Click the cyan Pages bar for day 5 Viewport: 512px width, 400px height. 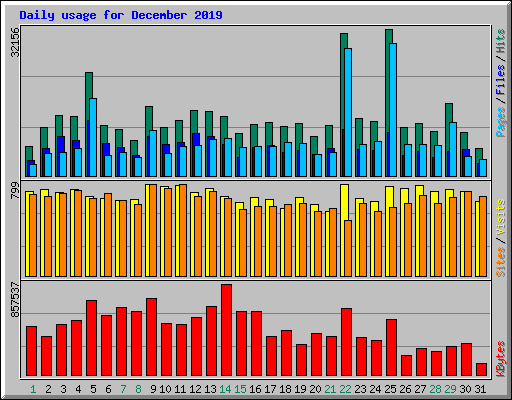93,137
